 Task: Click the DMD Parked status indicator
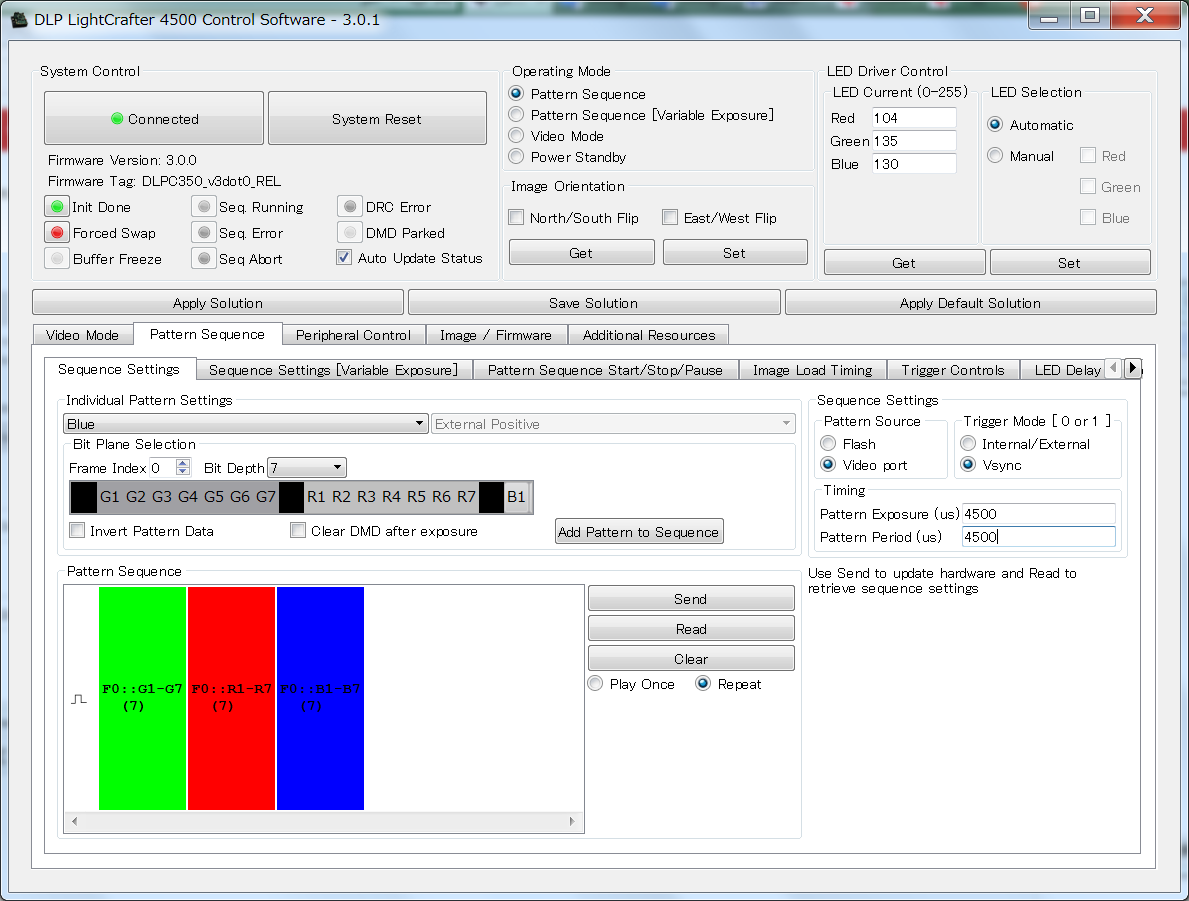pyautogui.click(x=350, y=232)
